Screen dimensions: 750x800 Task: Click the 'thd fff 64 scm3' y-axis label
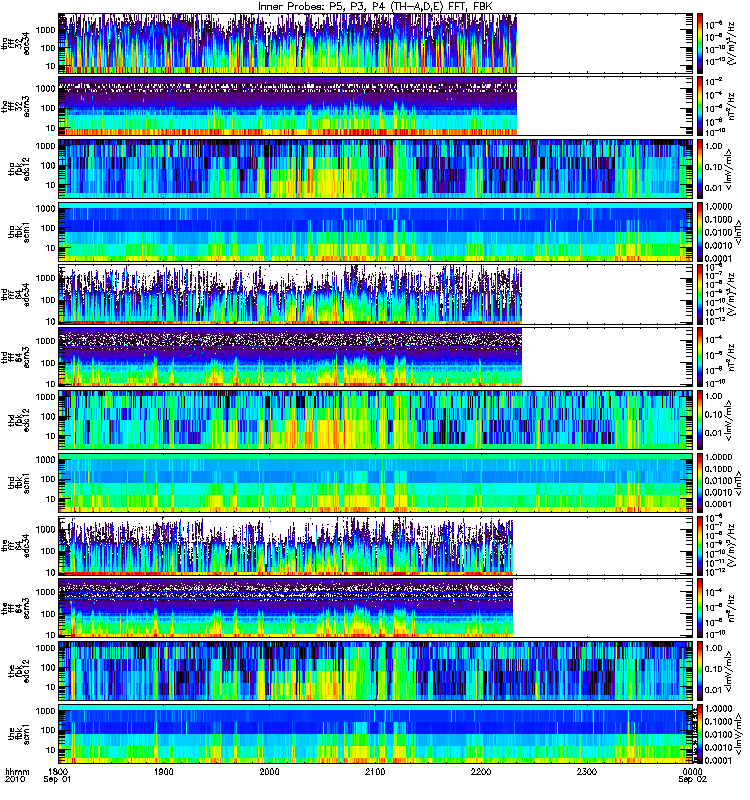pos(15,358)
